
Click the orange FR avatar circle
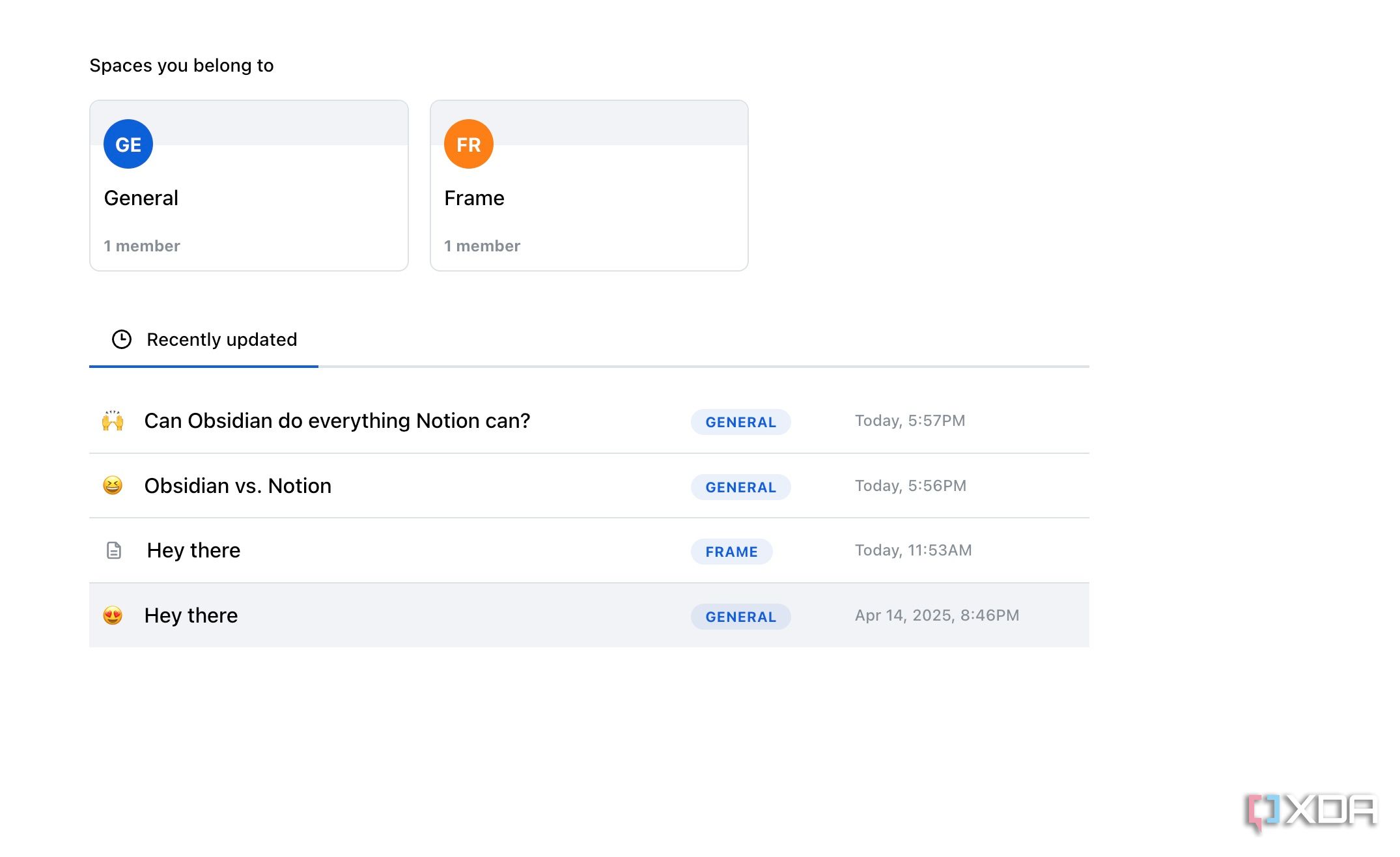[x=469, y=144]
